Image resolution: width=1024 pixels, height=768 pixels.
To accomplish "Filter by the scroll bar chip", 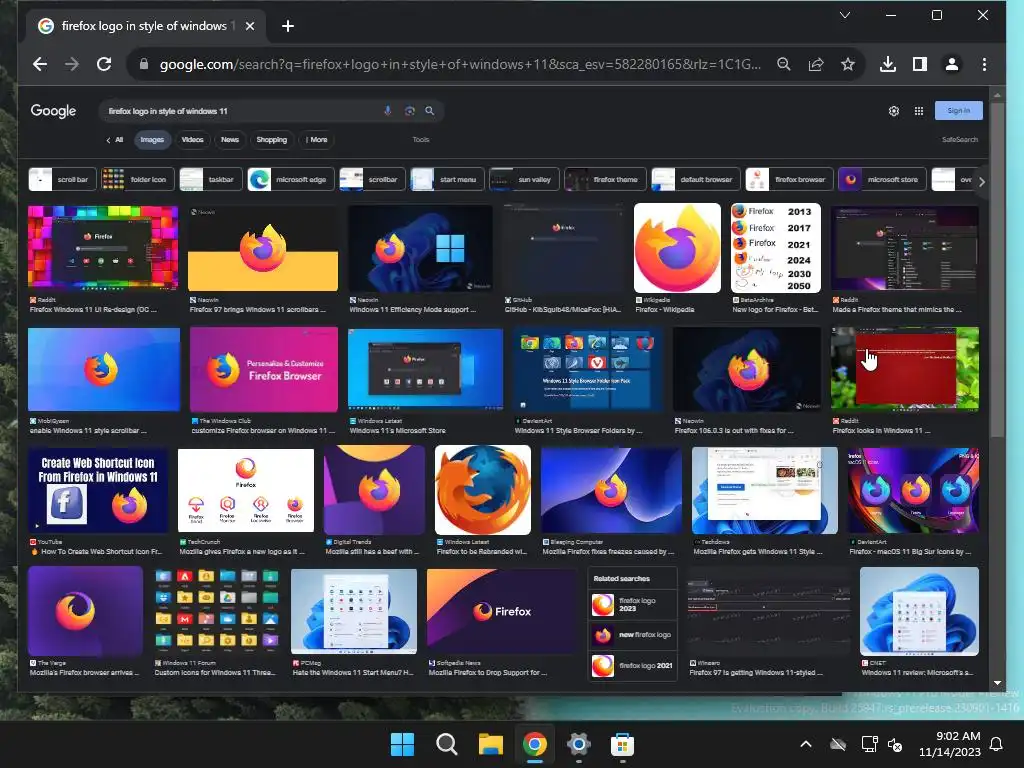I will 63,179.
